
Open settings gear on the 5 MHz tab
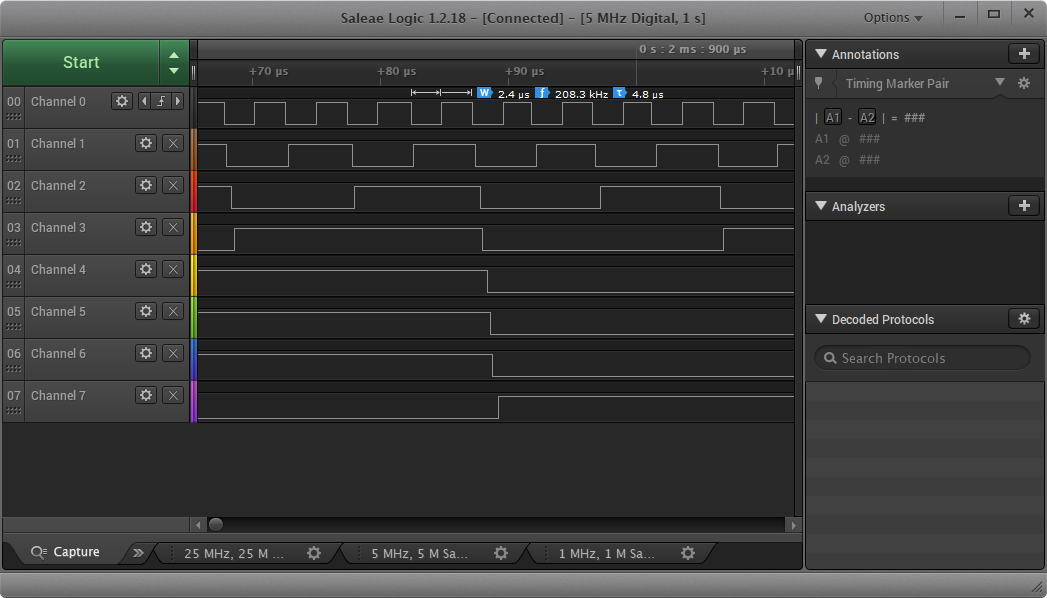[501, 553]
